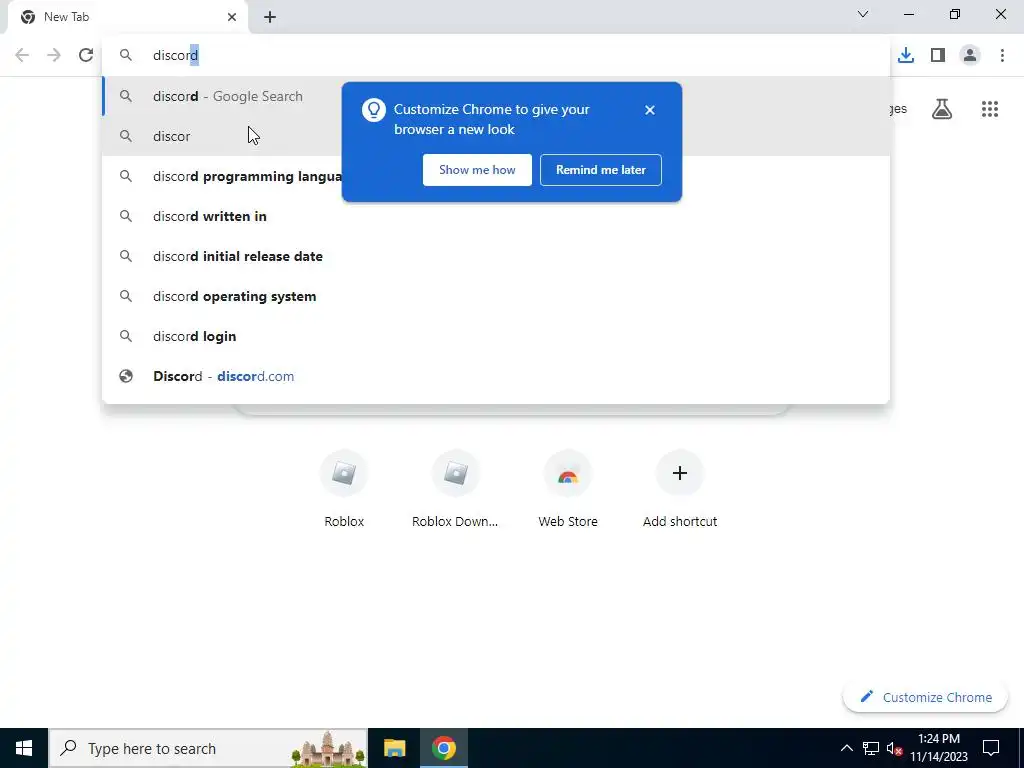Toggle the side panel icon
The image size is (1024, 768).
point(938,55)
